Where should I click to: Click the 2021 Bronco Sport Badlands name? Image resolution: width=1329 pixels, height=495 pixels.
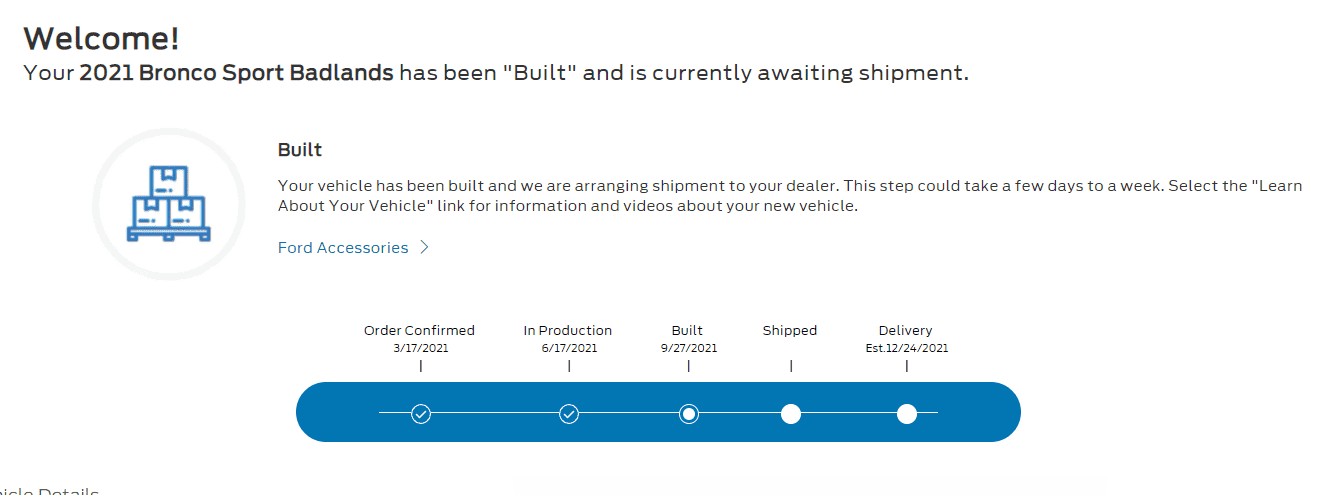[236, 73]
